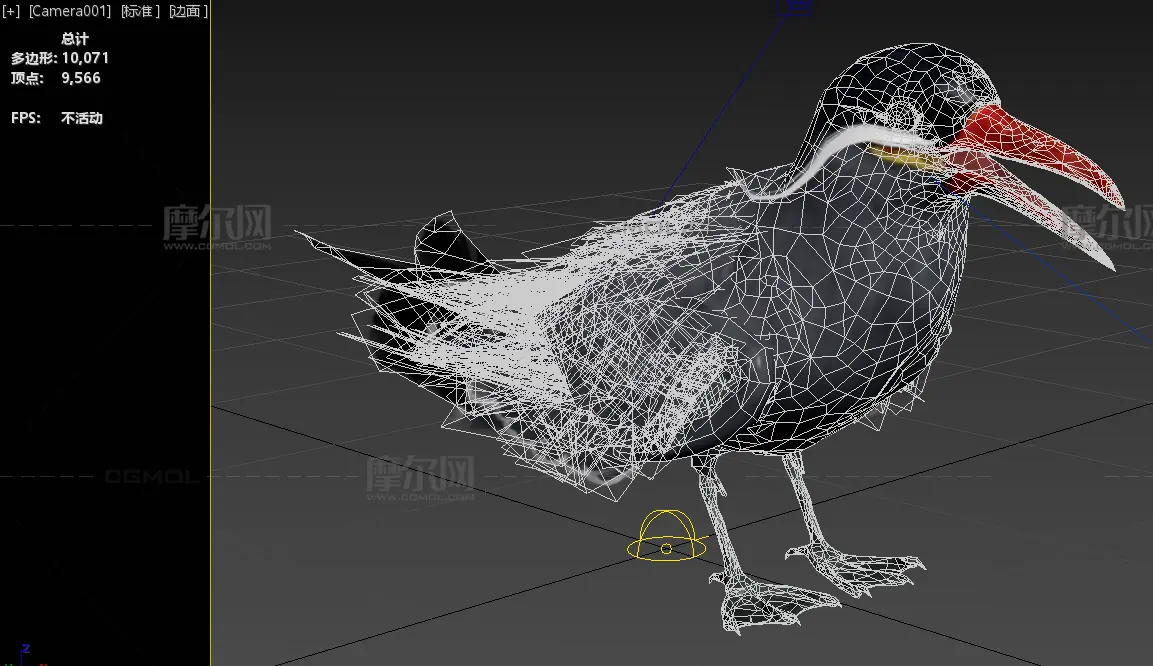
Task: Click the 顶点 vertex count 9,566
Action: point(80,78)
